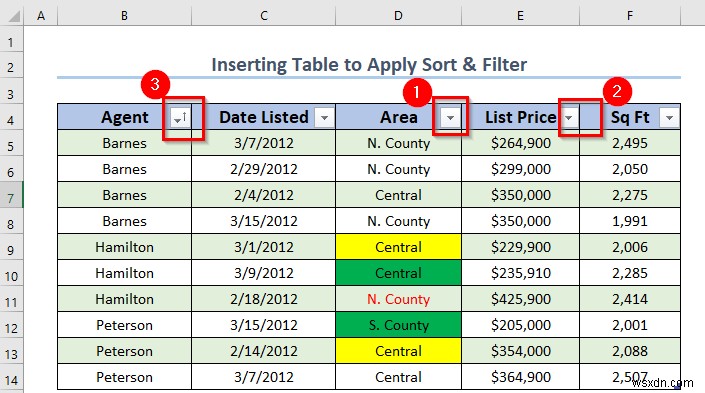
Task: Select the cell containing $364,900
Action: [520, 377]
